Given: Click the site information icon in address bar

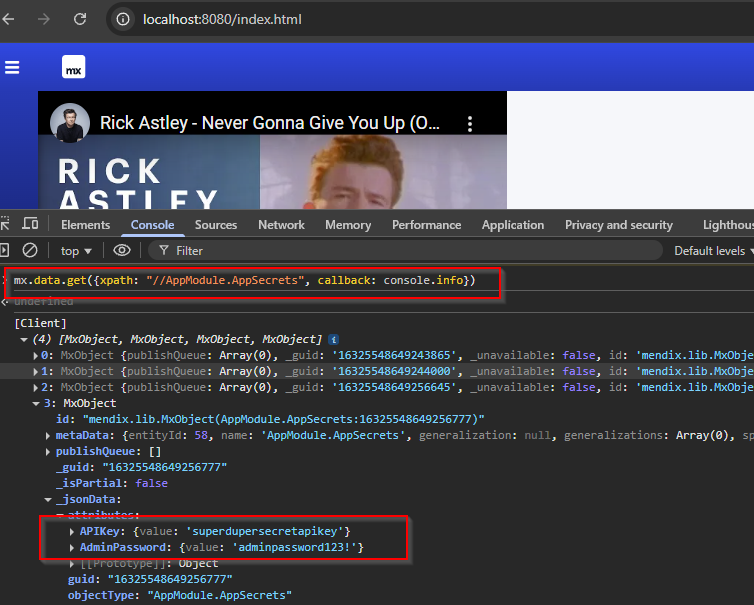Looking at the screenshot, I should (122, 19).
